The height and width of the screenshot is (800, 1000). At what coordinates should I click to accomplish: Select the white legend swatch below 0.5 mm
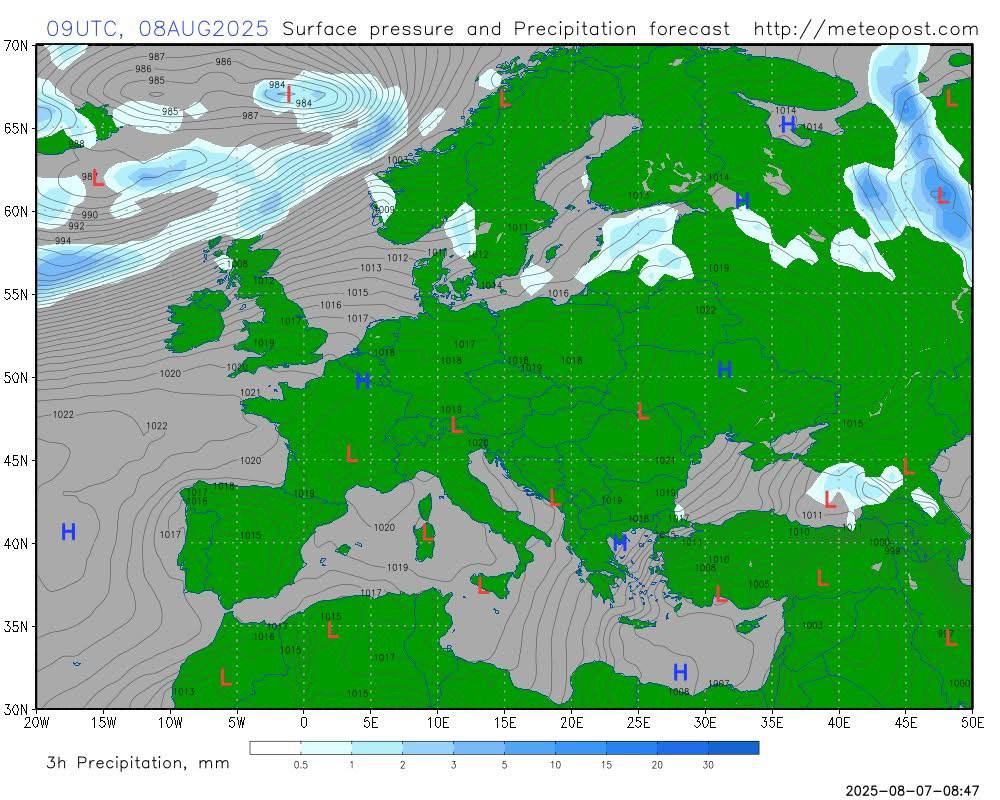(275, 747)
